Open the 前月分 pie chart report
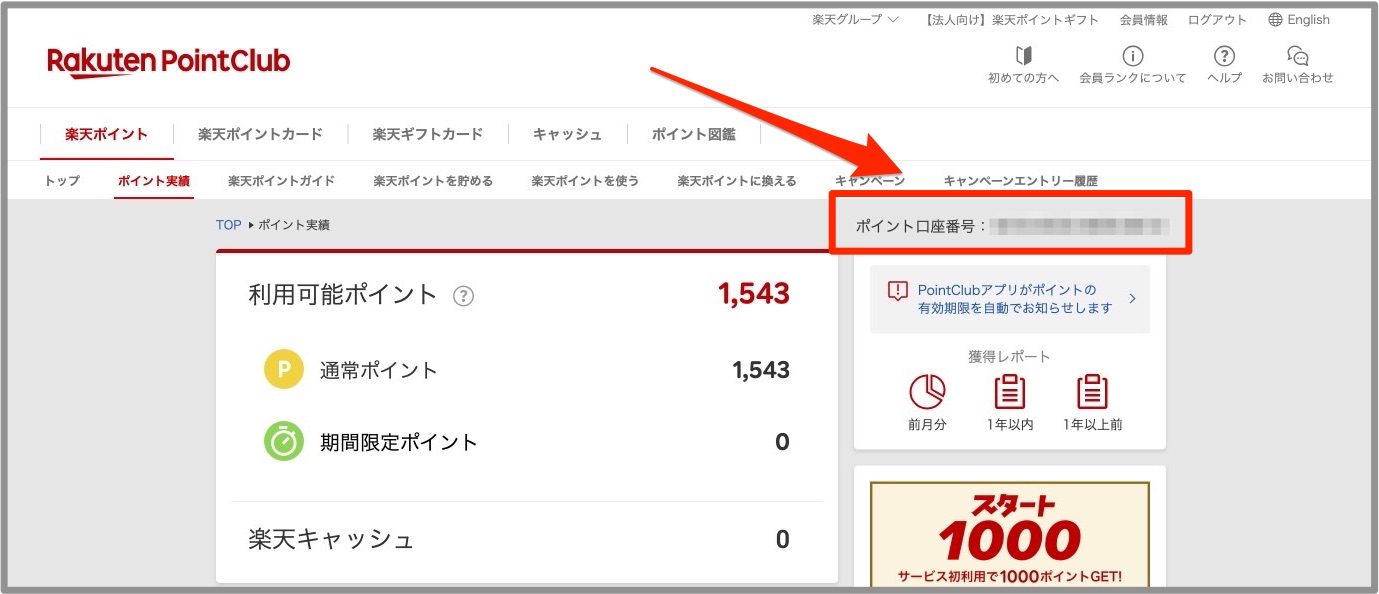The width and height of the screenshot is (1379, 594). [927, 392]
